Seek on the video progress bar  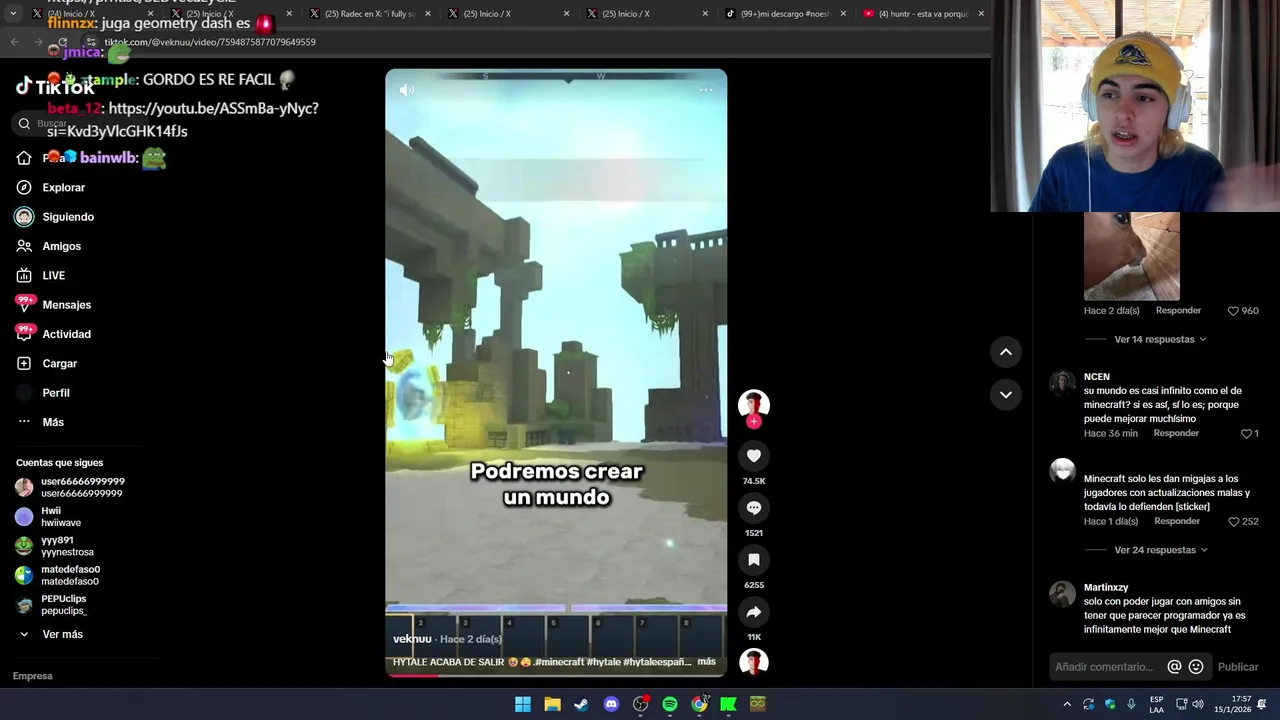[x=556, y=675]
